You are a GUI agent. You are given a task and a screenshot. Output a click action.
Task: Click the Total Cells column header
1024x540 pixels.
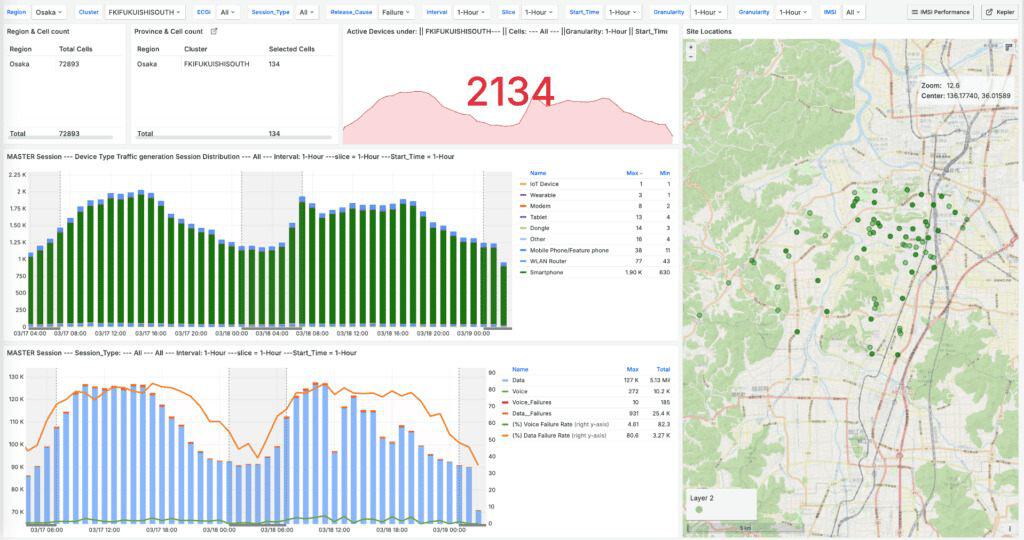coord(76,49)
